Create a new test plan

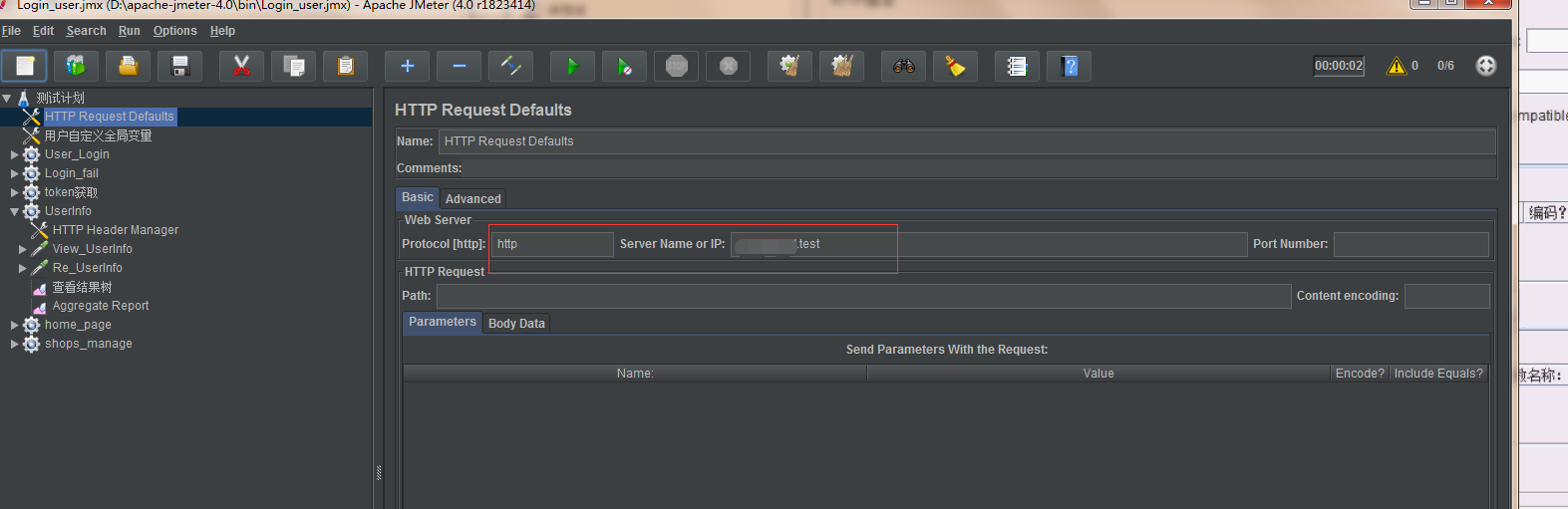[x=25, y=66]
